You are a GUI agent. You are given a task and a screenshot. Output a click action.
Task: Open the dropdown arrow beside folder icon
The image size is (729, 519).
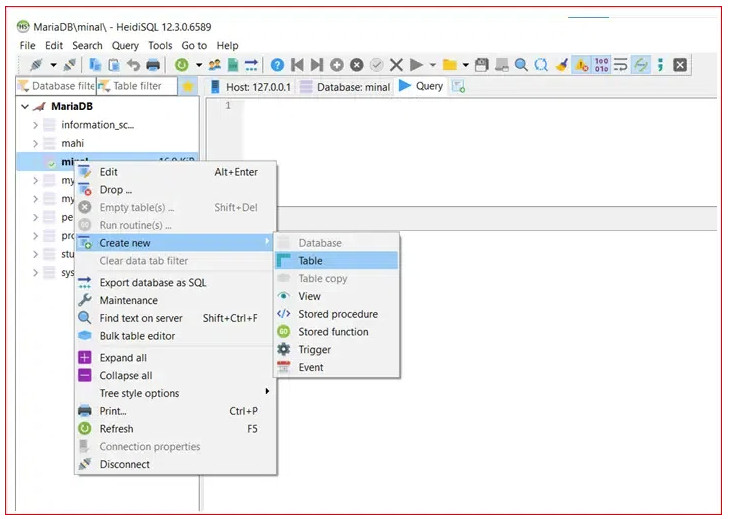(x=465, y=65)
